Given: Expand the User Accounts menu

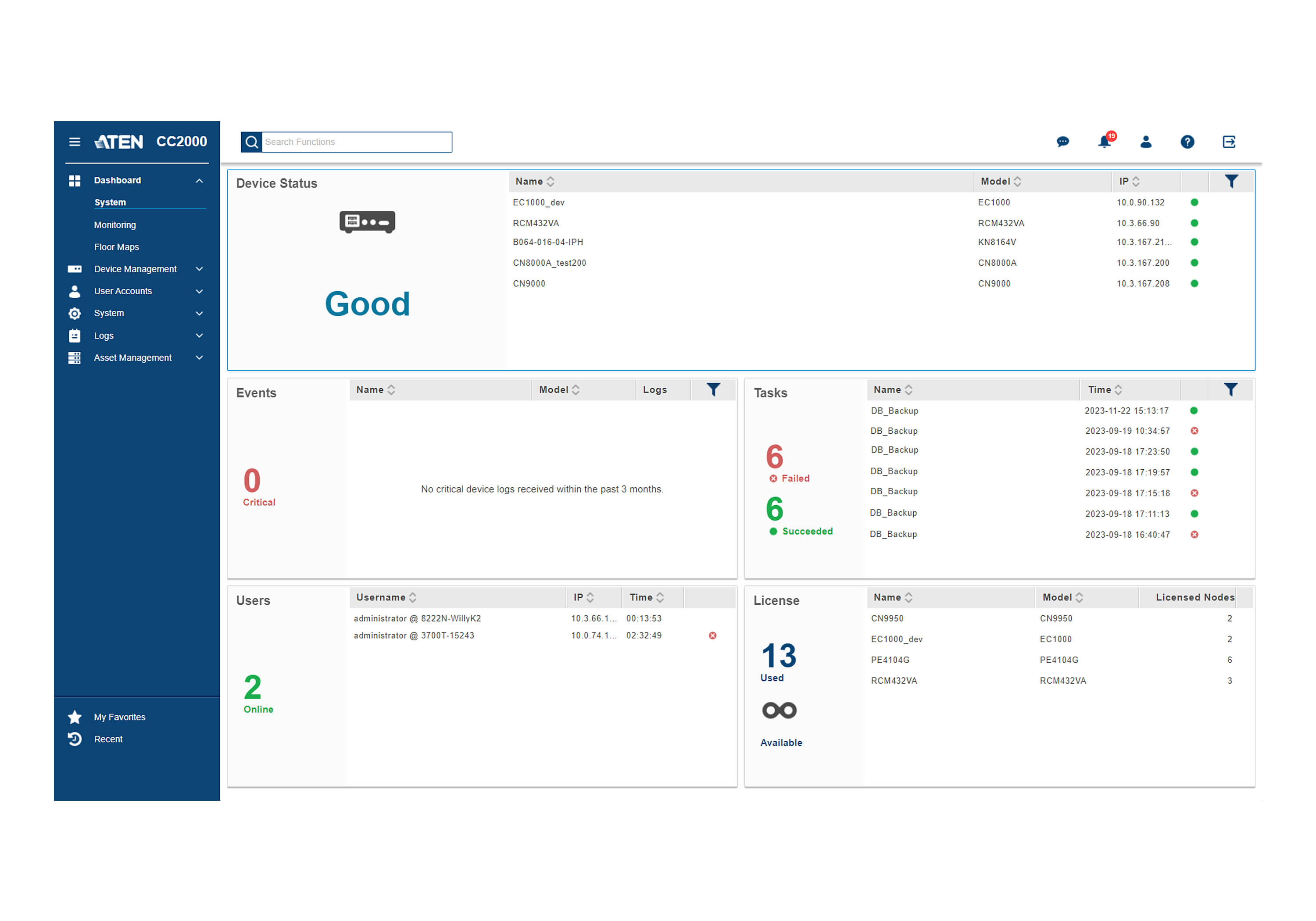Looking at the screenshot, I should pos(123,291).
